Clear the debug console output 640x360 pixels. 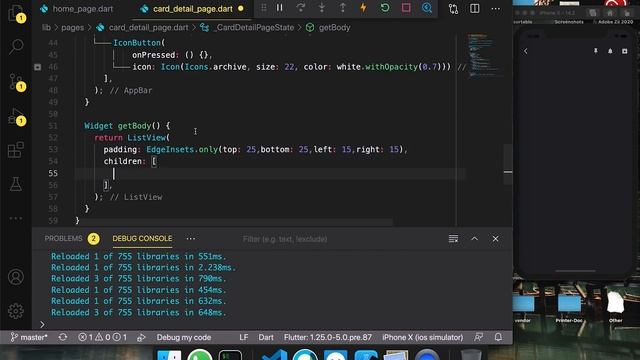coord(453,239)
